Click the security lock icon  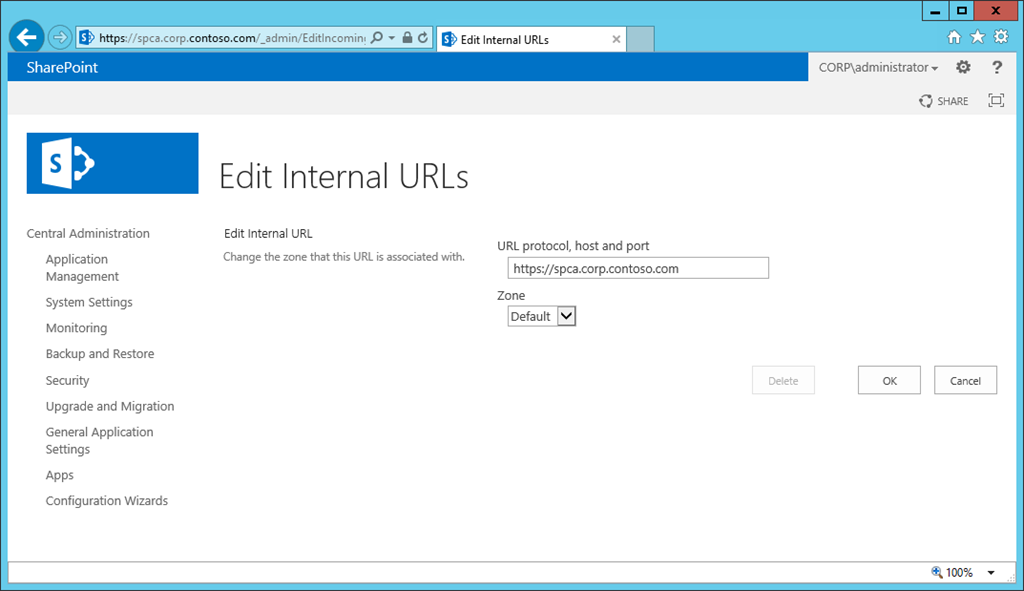pyautogui.click(x=408, y=38)
